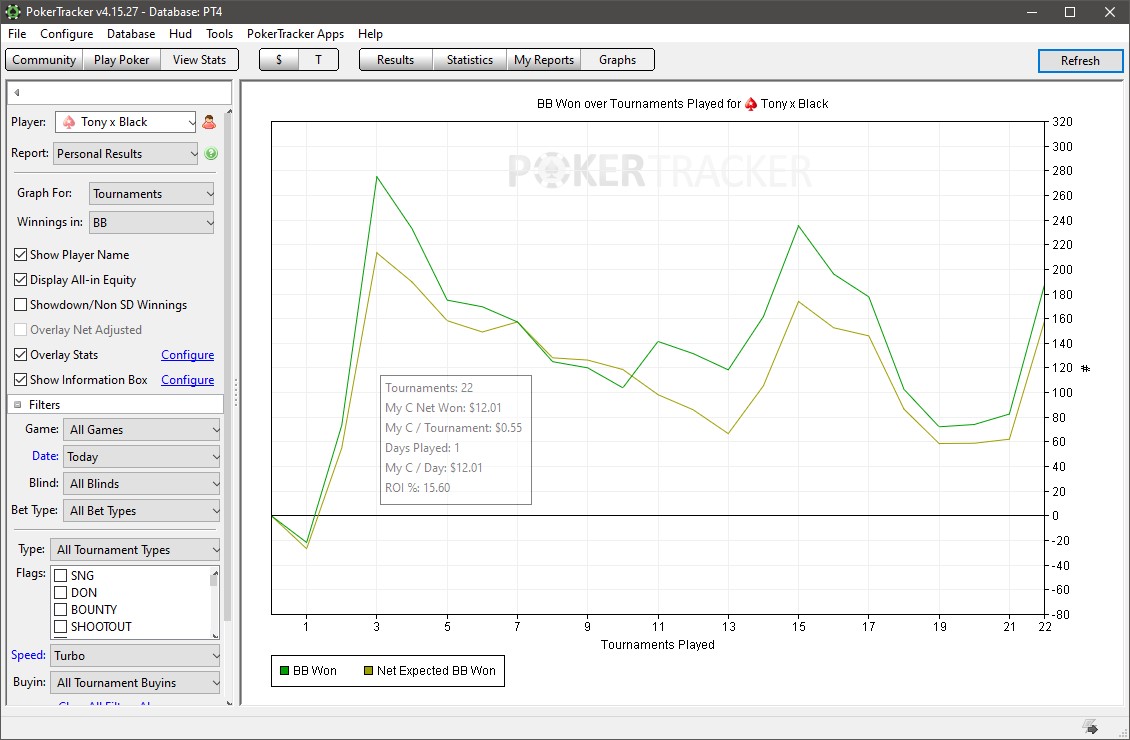Viewport: 1130px width, 740px height.
Task: Click the arrow icon in the status bar
Action: click(x=1090, y=726)
